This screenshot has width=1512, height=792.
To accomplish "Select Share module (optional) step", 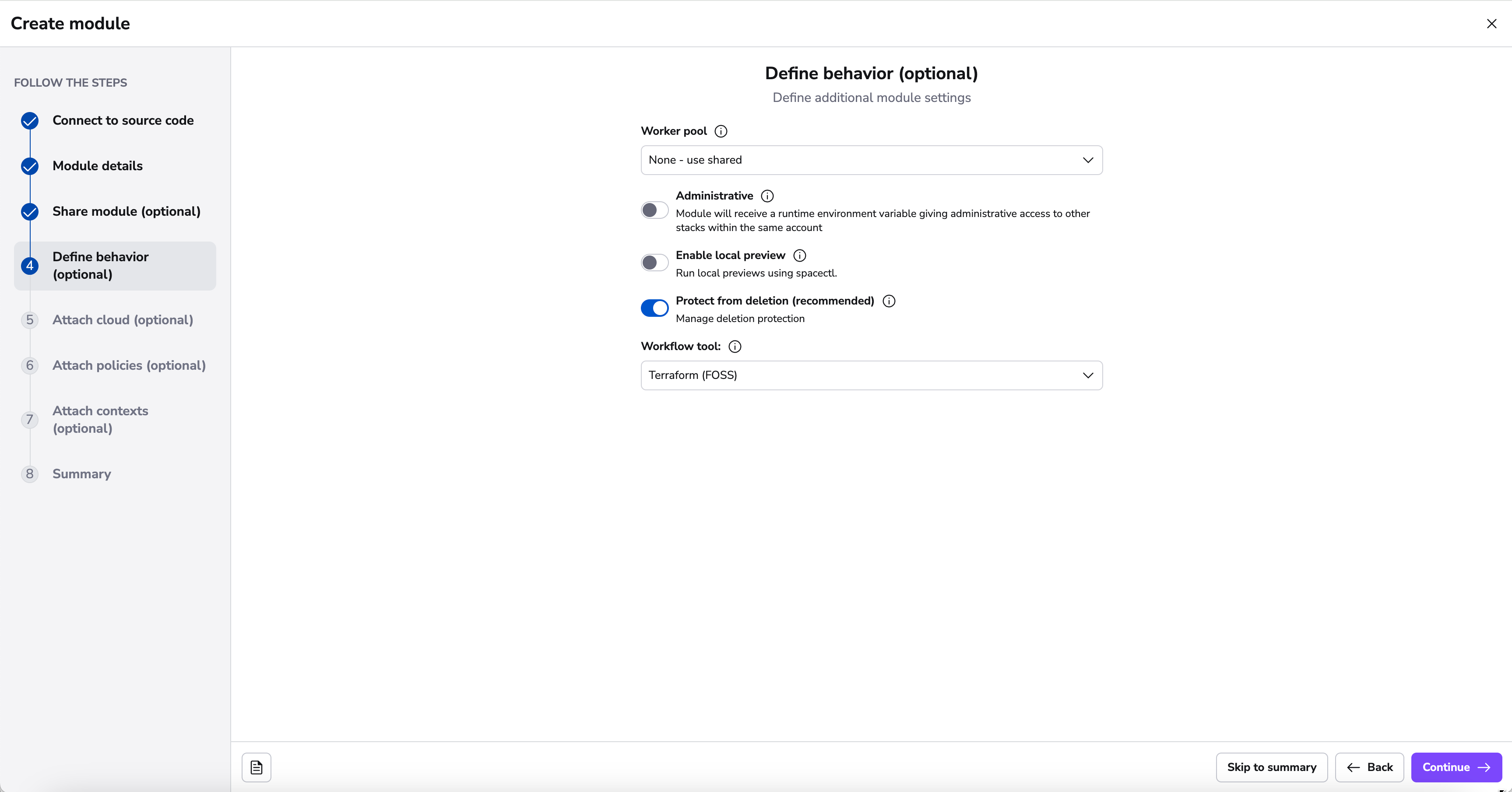I will [126, 211].
